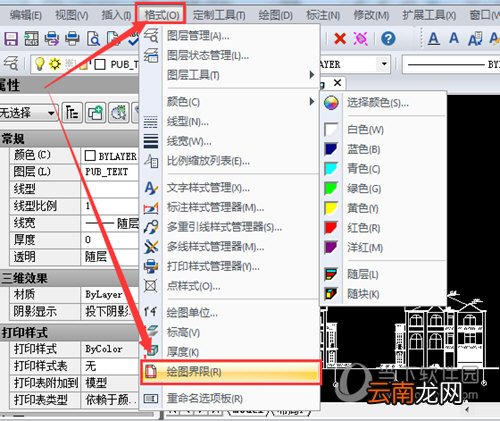Select Scale List (比例缩放列表) item
Image resolution: width=500 pixels, height=421 pixels.
229,161
